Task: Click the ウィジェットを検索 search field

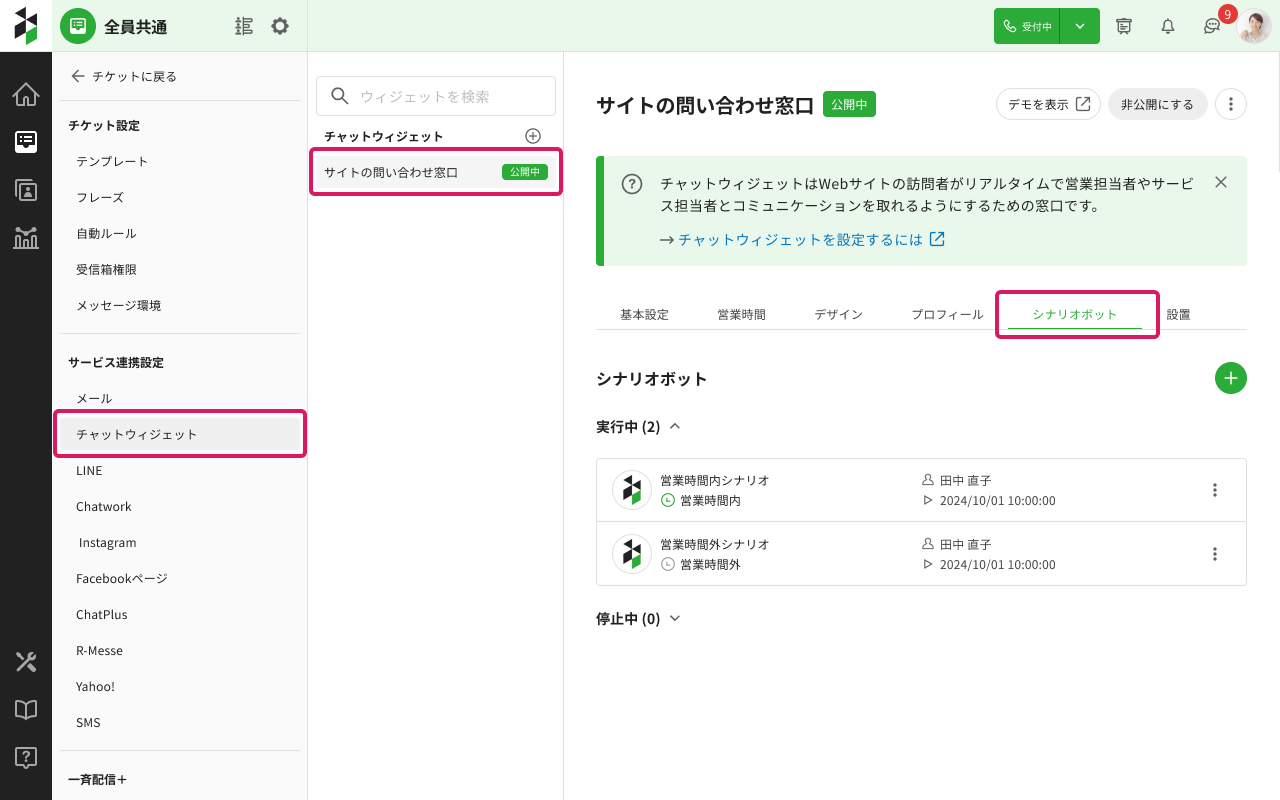Action: [x=436, y=96]
